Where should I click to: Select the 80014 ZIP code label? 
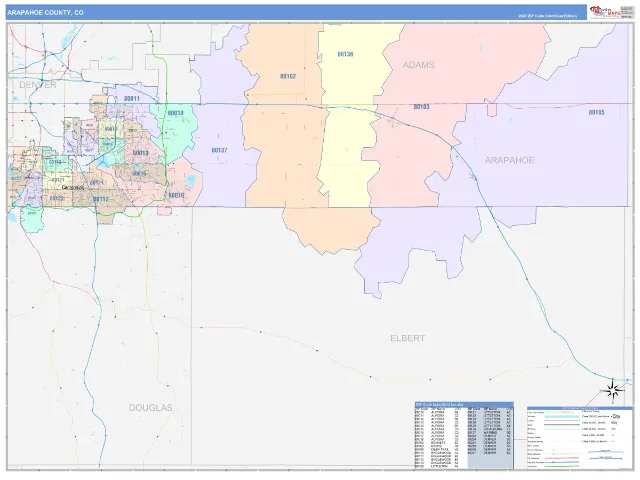pos(97,182)
